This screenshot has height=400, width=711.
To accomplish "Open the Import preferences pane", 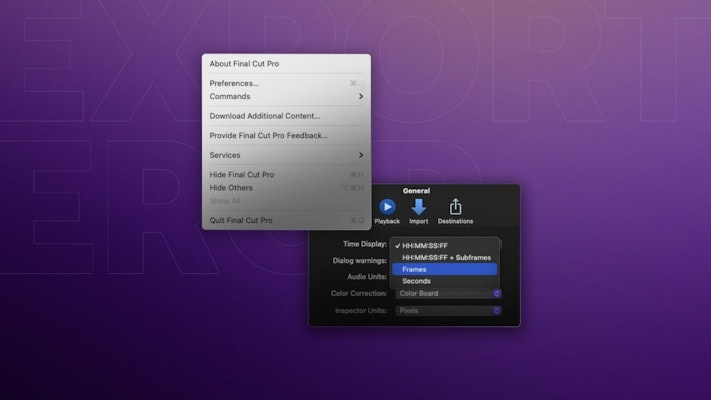I will pos(418,210).
